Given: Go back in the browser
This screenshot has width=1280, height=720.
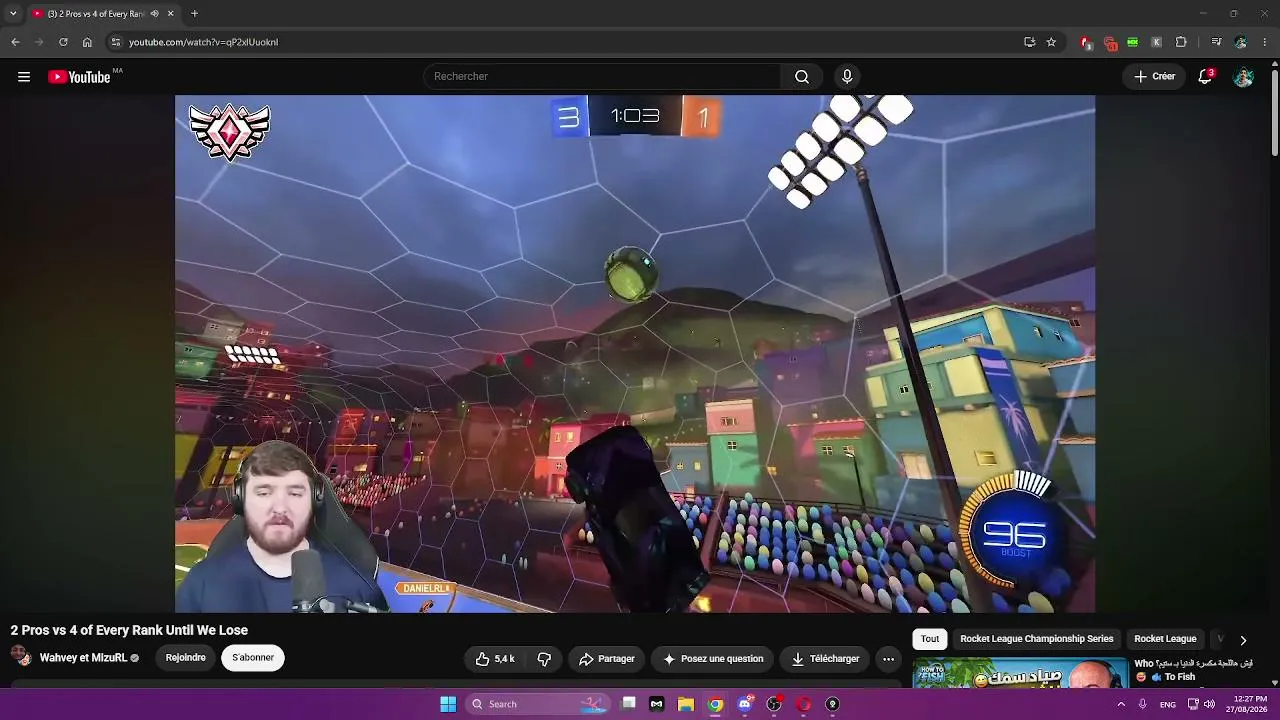Looking at the screenshot, I should pyautogui.click(x=15, y=42).
